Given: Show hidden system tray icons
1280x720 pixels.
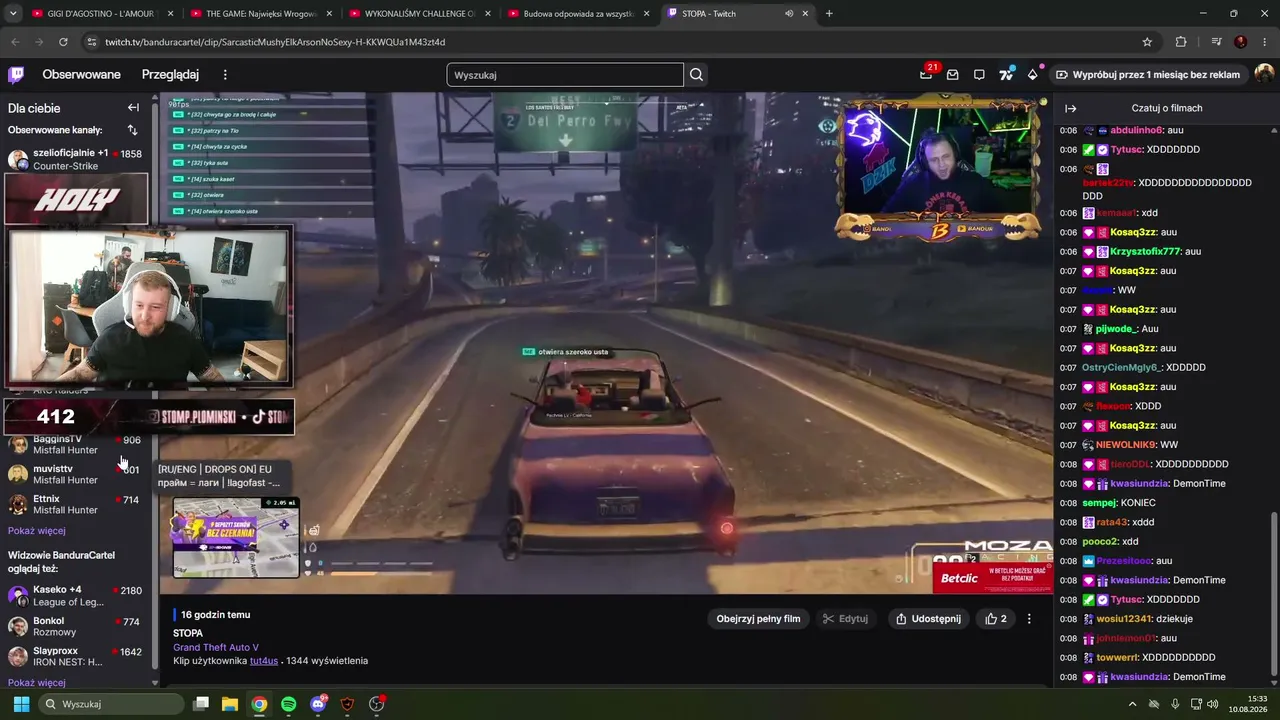Looking at the screenshot, I should point(1134,704).
